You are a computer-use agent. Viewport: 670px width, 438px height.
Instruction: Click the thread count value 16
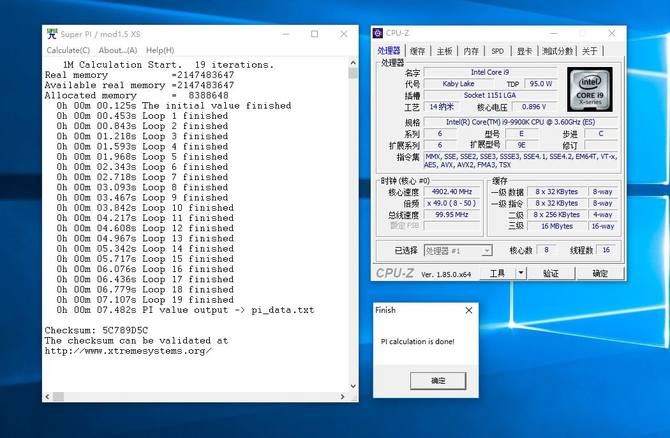(x=606, y=250)
